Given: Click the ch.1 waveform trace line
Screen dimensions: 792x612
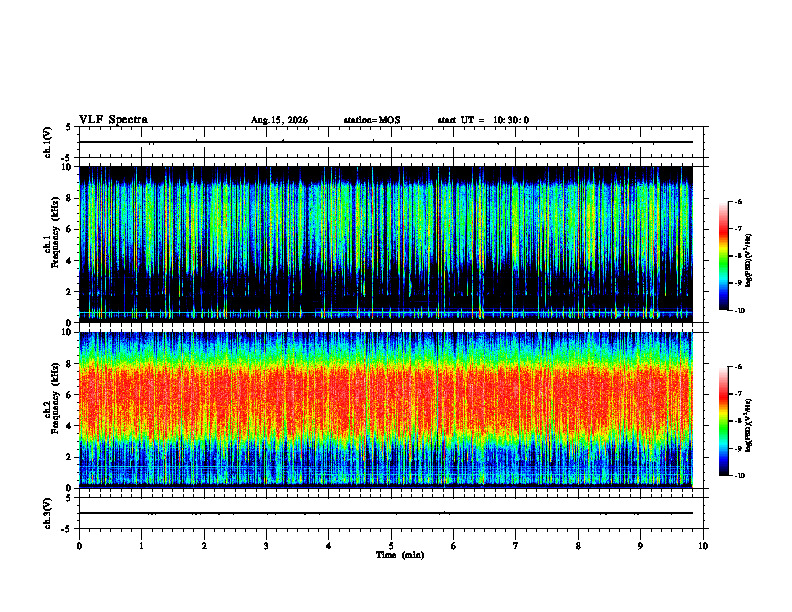Looking at the screenshot, I should tap(386, 142).
